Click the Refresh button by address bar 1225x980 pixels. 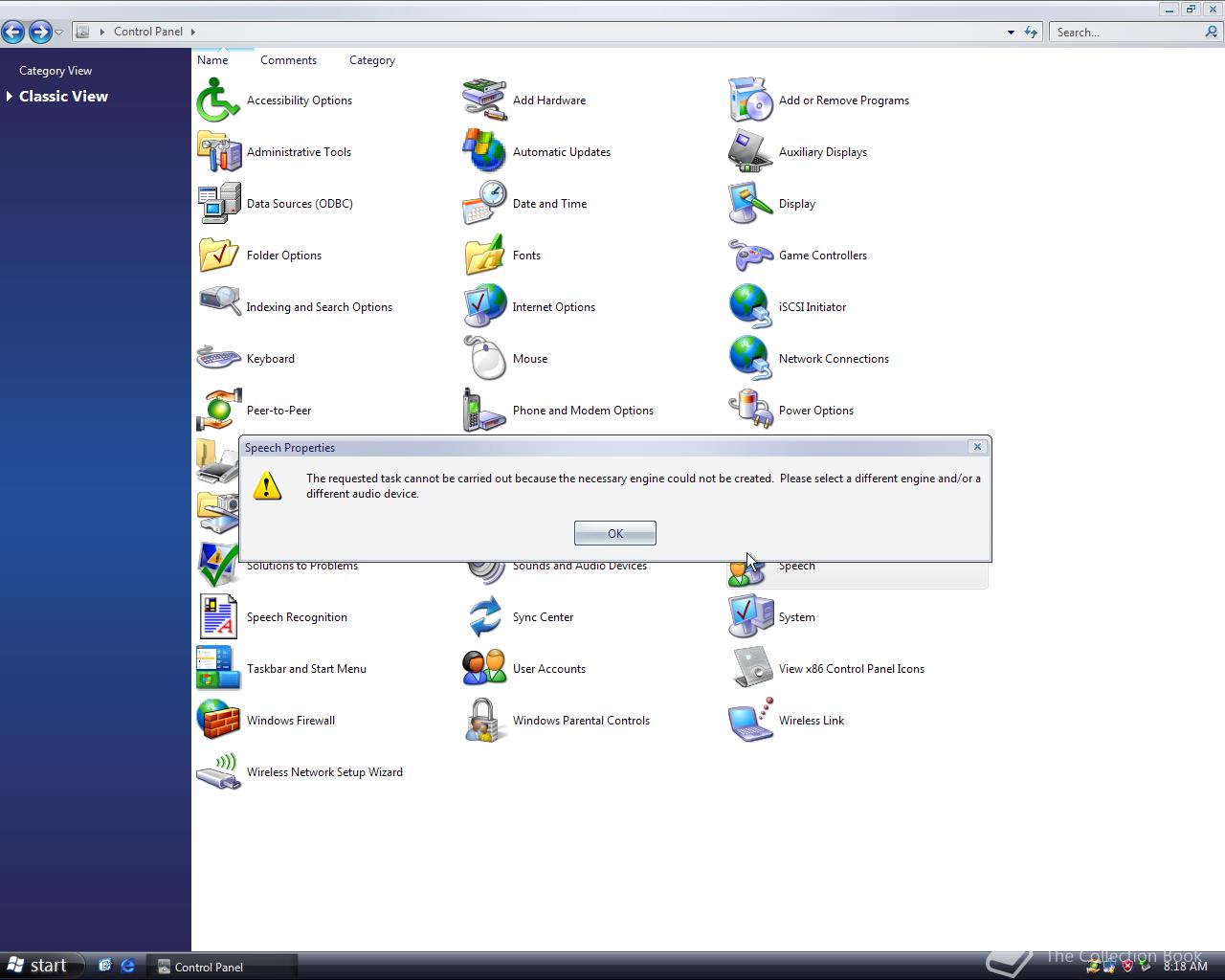(x=1031, y=33)
